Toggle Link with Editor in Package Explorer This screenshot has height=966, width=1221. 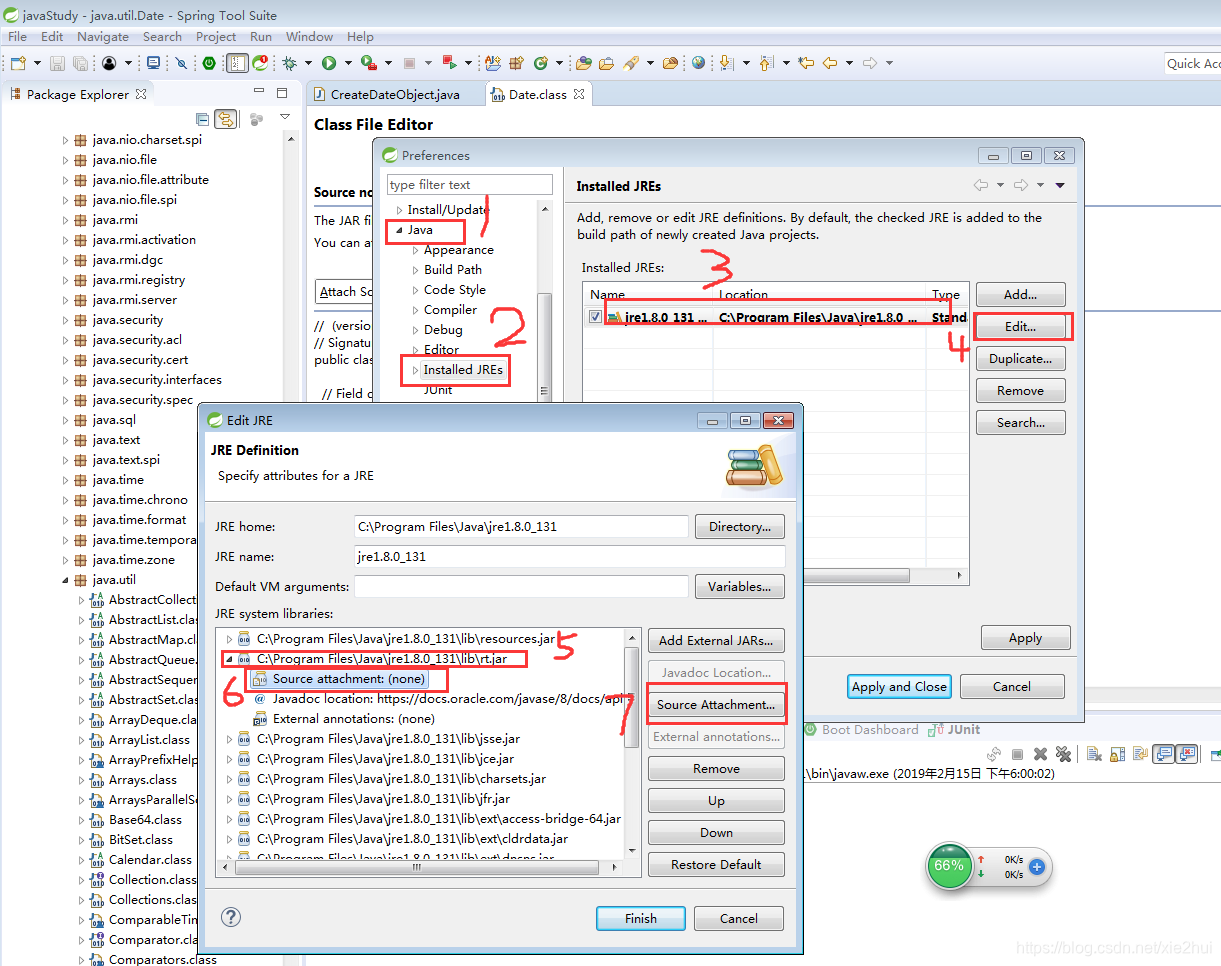point(226,119)
